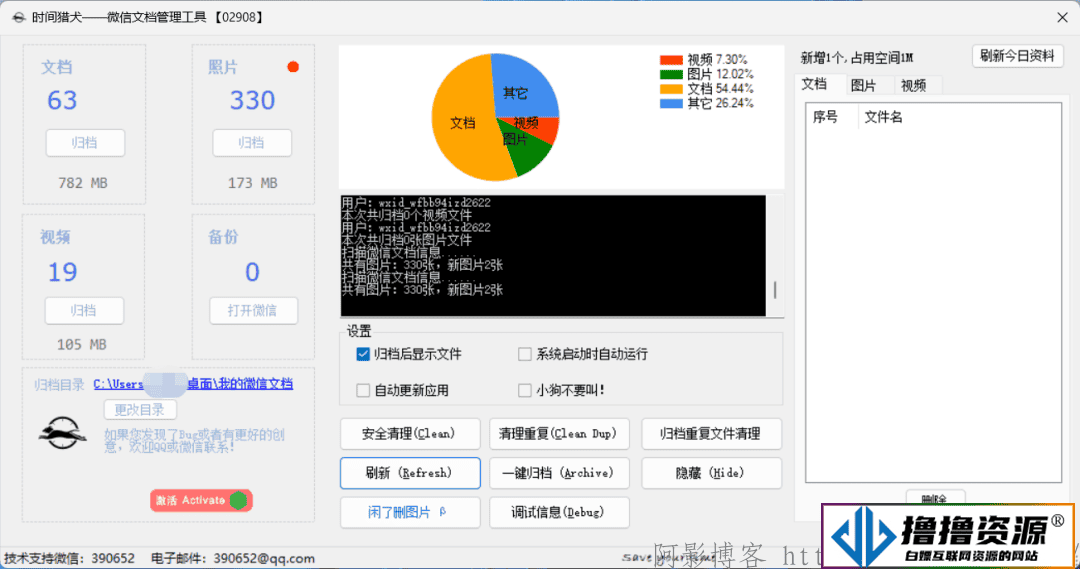Viewport: 1080px width, 569px height.
Task: Click 清理重复(Clean Dup) button
Action: (x=559, y=434)
